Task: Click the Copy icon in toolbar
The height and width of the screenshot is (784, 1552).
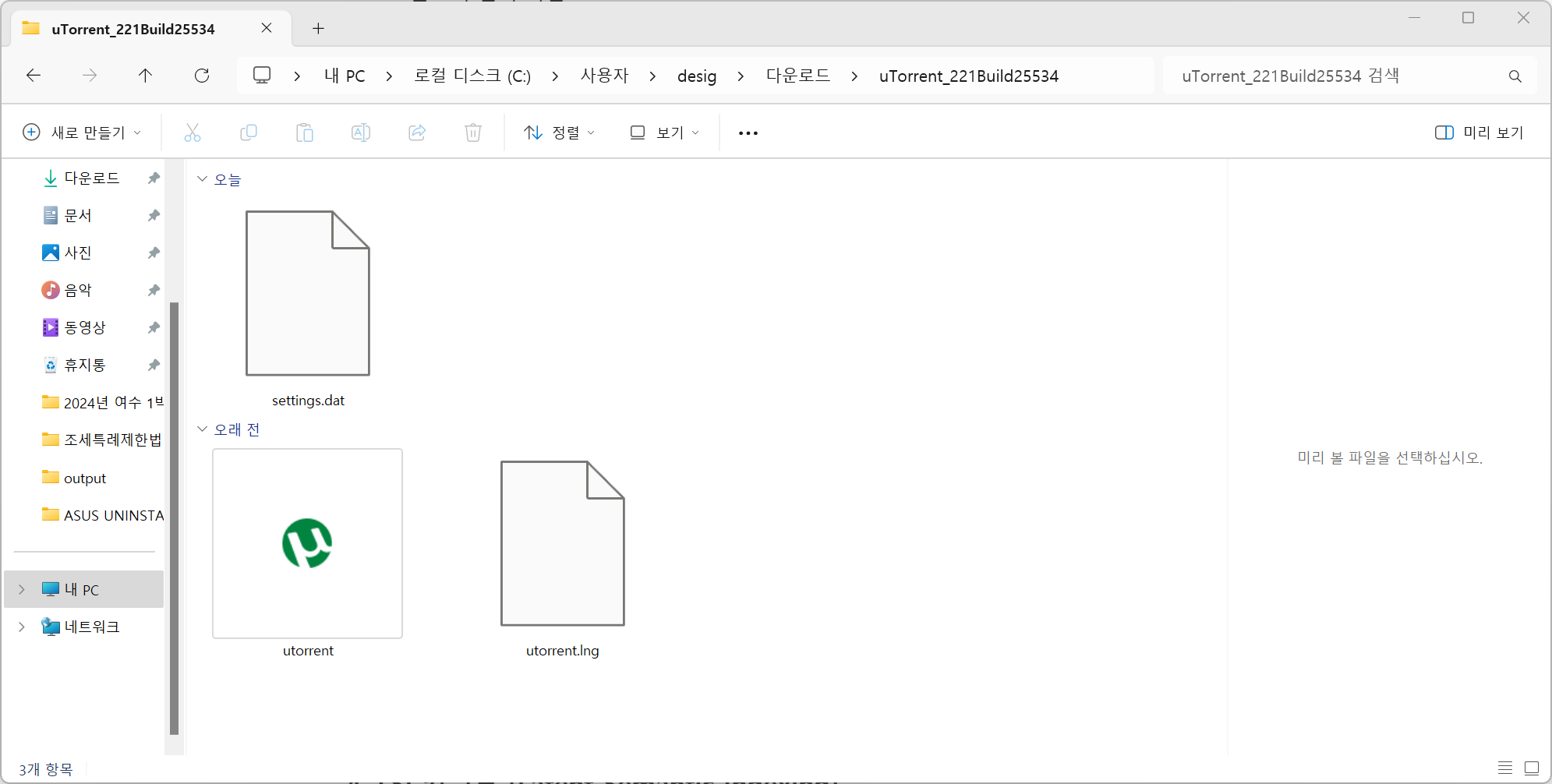Action: (249, 132)
